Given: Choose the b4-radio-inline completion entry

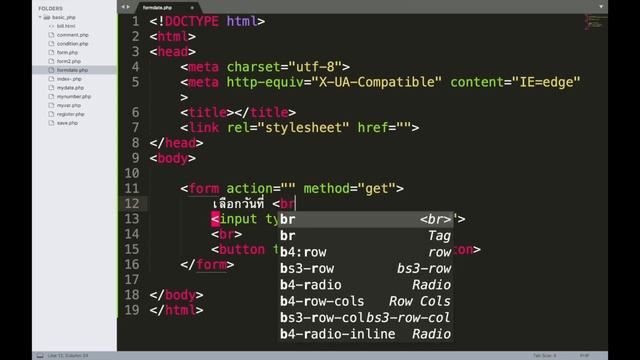Looking at the screenshot, I should tap(366, 334).
